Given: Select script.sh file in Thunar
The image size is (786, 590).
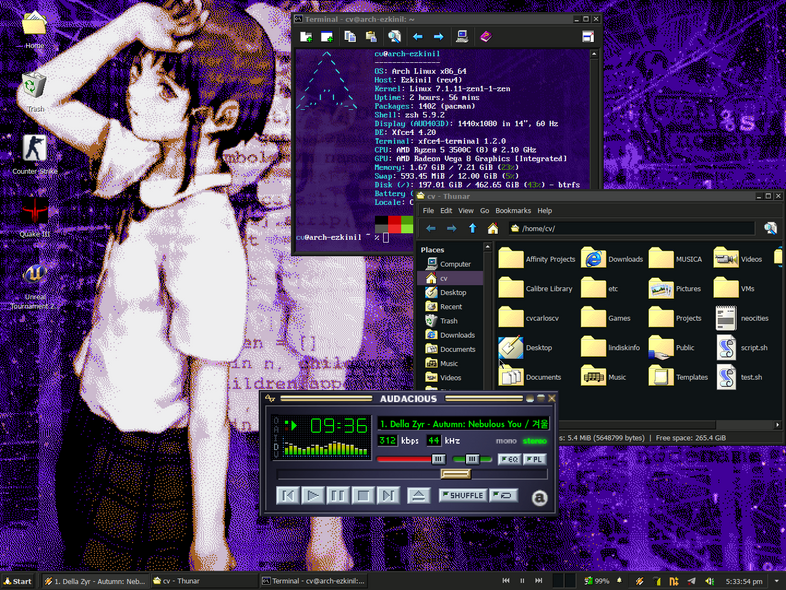Looking at the screenshot, I should [x=742, y=347].
